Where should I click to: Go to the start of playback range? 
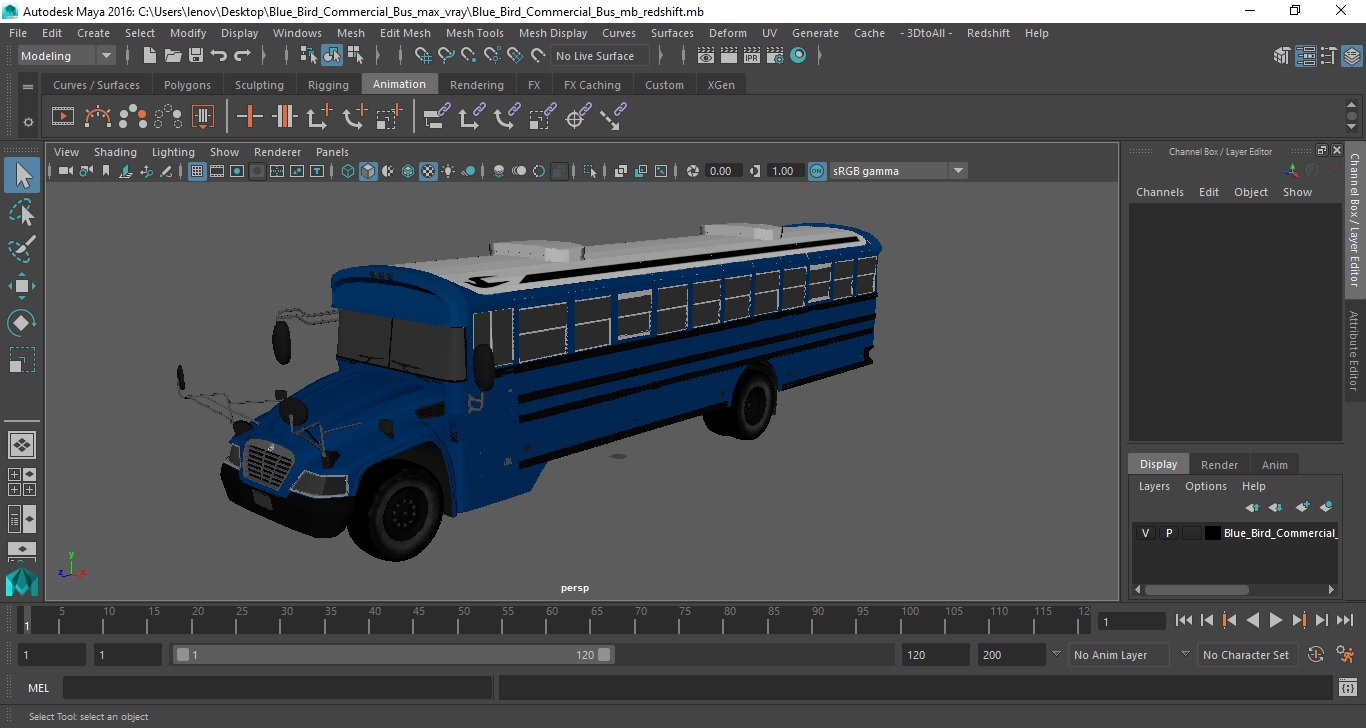click(1183, 620)
